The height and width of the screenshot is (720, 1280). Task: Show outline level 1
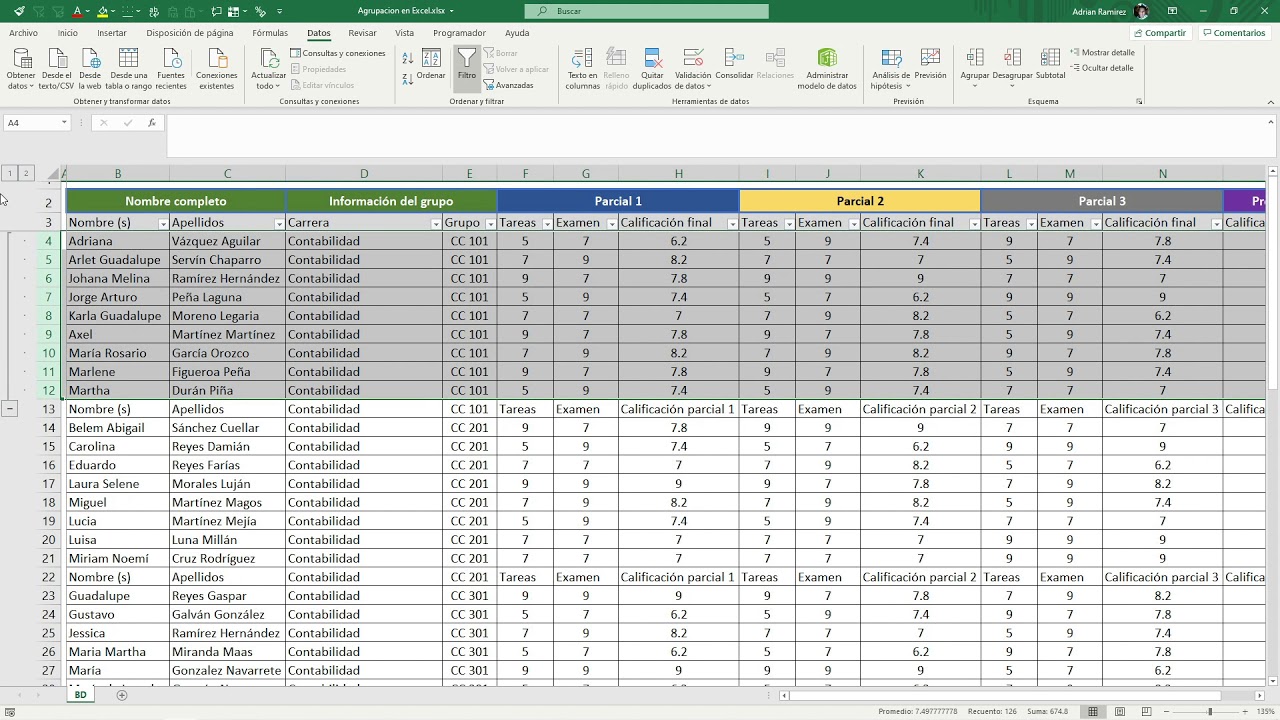(9, 173)
